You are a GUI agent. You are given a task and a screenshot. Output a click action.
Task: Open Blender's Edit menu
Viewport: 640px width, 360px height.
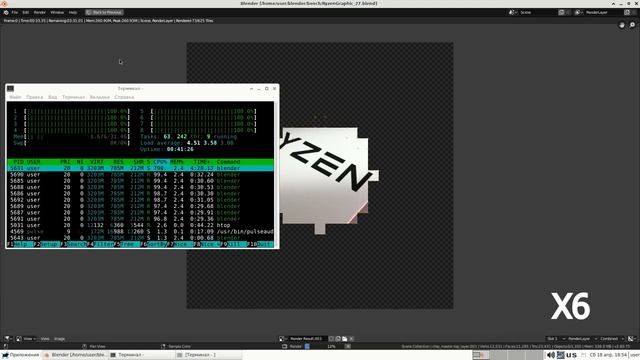coord(26,12)
